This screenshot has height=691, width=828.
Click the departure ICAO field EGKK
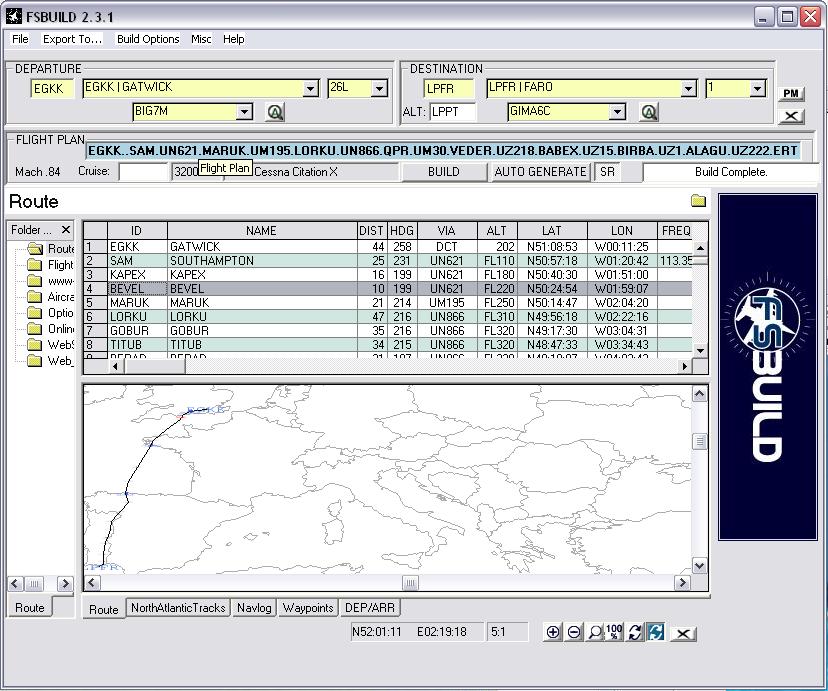52,89
